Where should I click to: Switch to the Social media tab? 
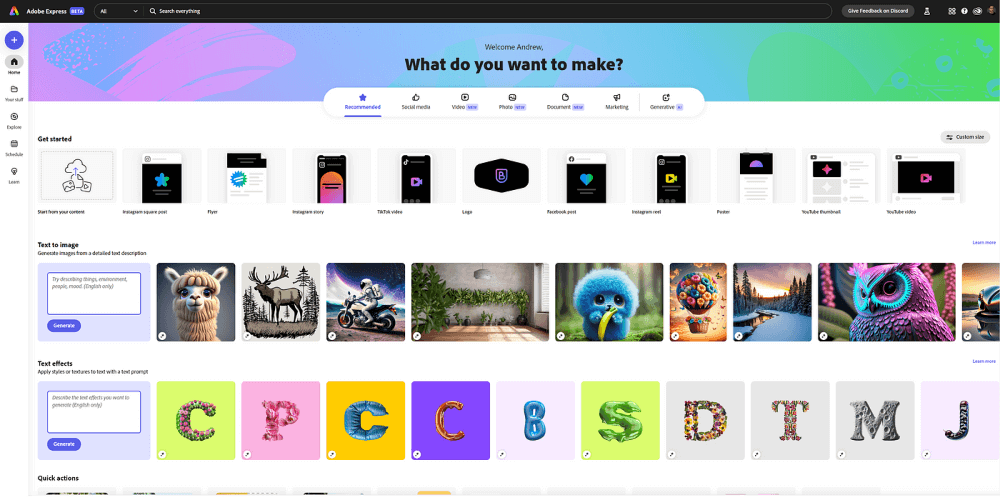[416, 102]
